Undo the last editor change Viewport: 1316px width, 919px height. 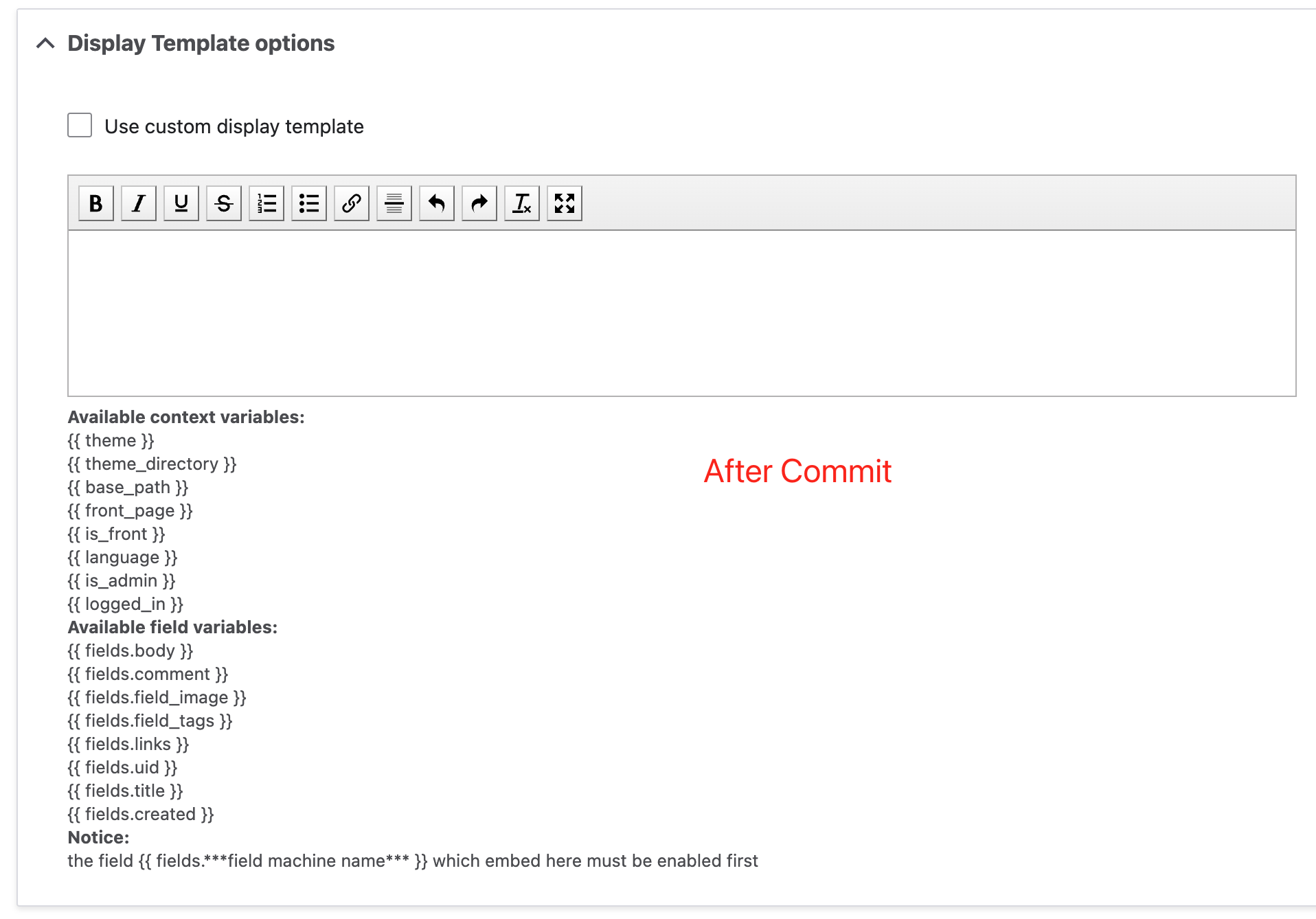(436, 203)
